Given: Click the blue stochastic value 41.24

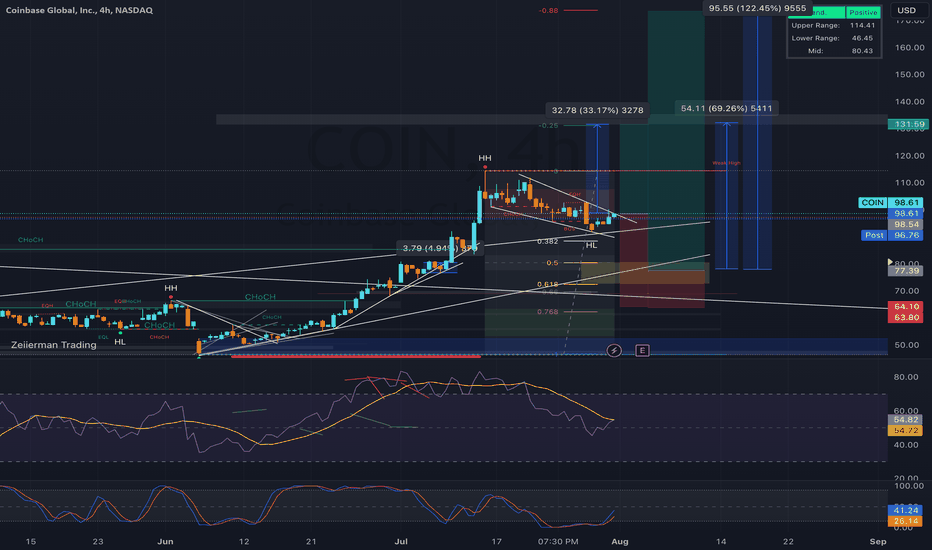Looking at the screenshot, I should pos(905,510).
